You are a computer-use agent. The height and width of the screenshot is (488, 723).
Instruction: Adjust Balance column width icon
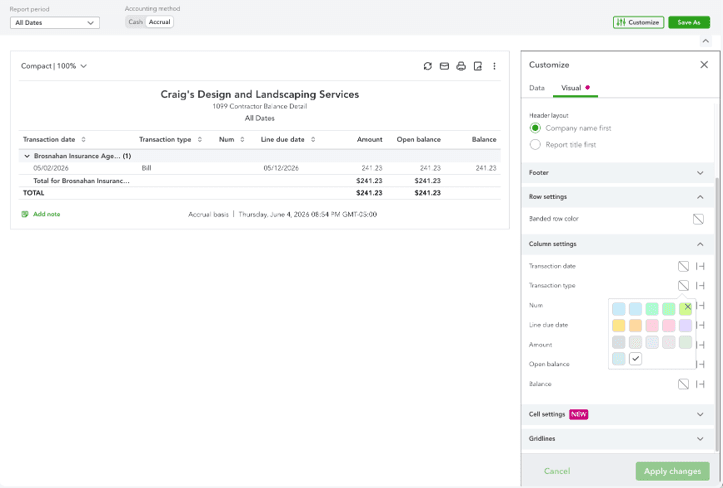[x=700, y=384]
